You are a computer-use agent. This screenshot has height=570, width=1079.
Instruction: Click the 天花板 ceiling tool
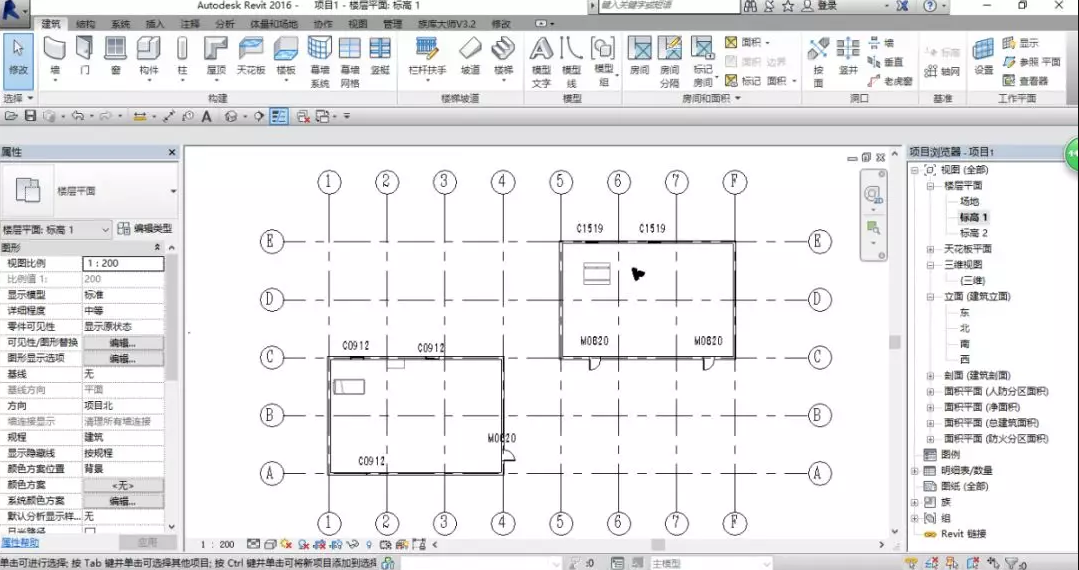[250, 57]
